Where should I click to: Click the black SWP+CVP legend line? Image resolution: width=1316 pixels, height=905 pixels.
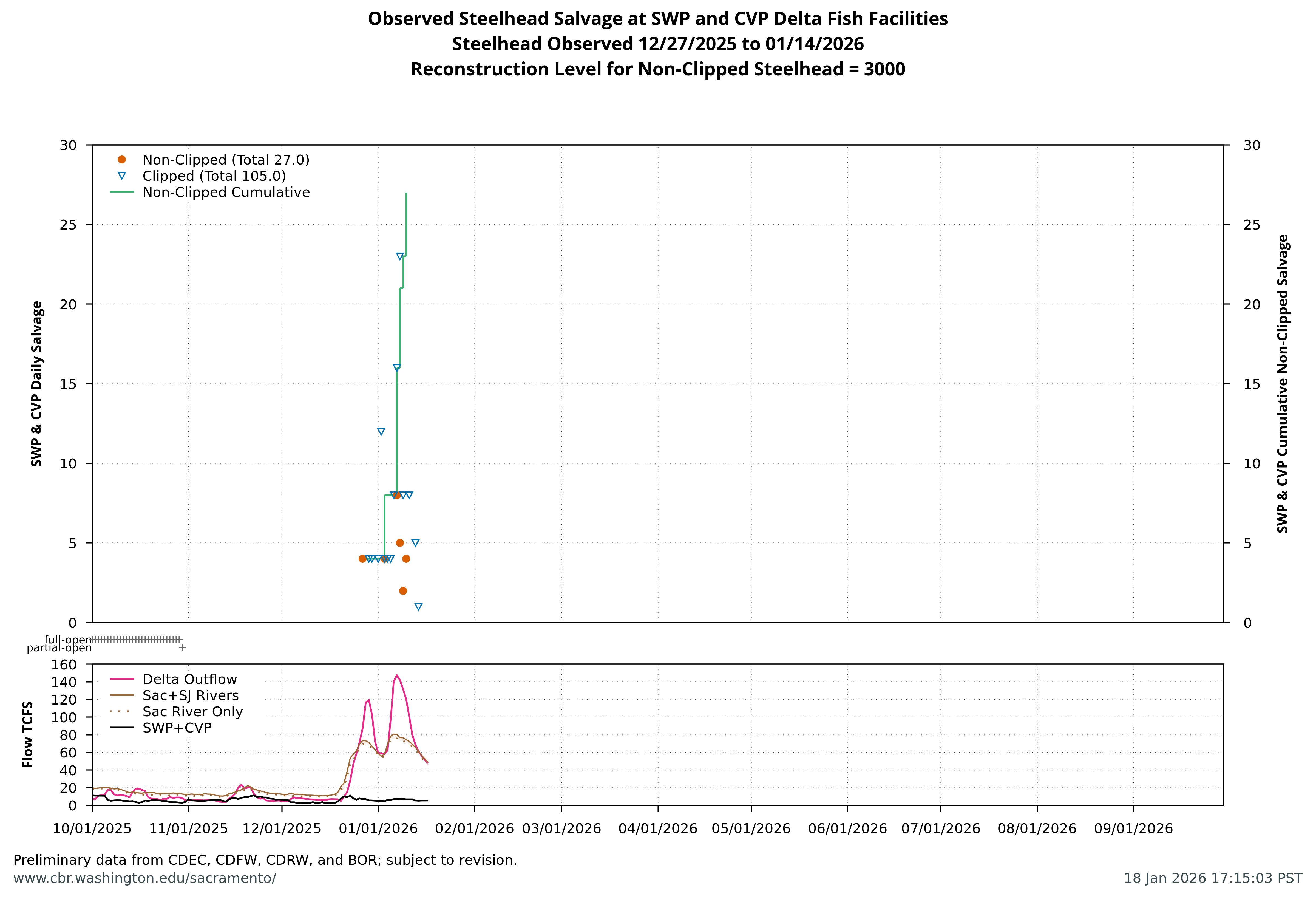click(x=121, y=728)
